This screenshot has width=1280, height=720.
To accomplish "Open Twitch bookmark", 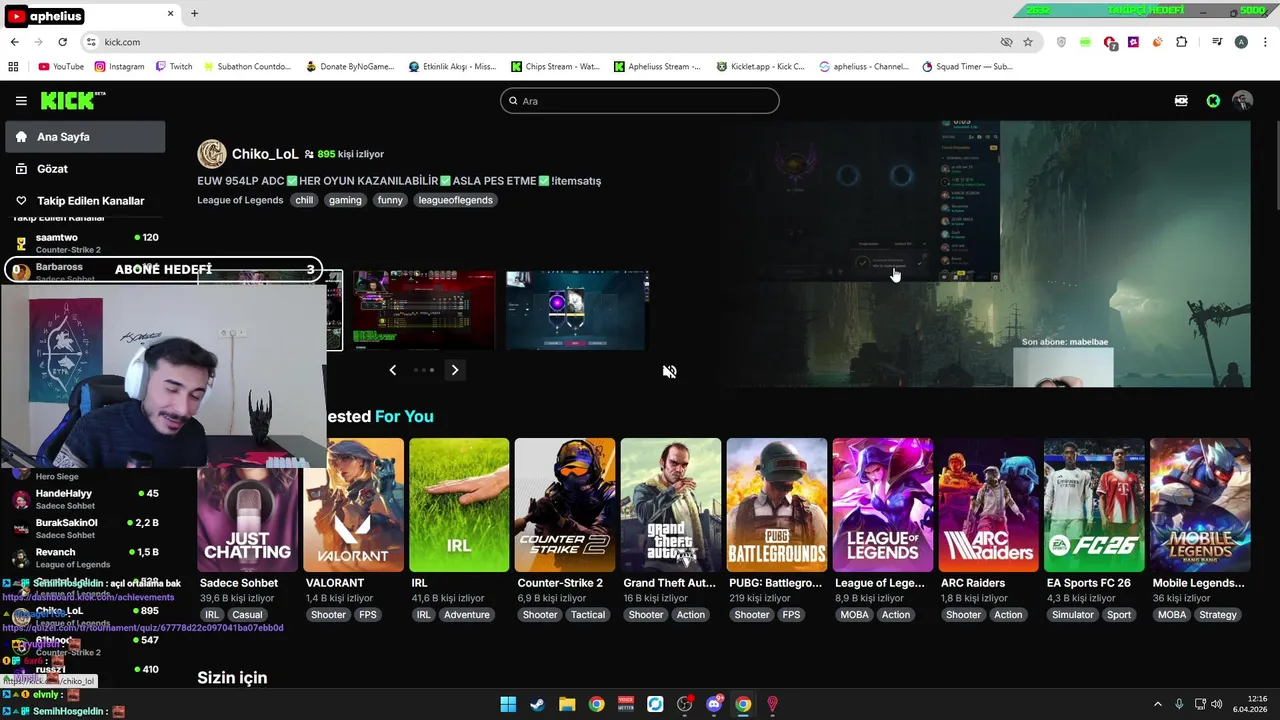I will [174, 66].
